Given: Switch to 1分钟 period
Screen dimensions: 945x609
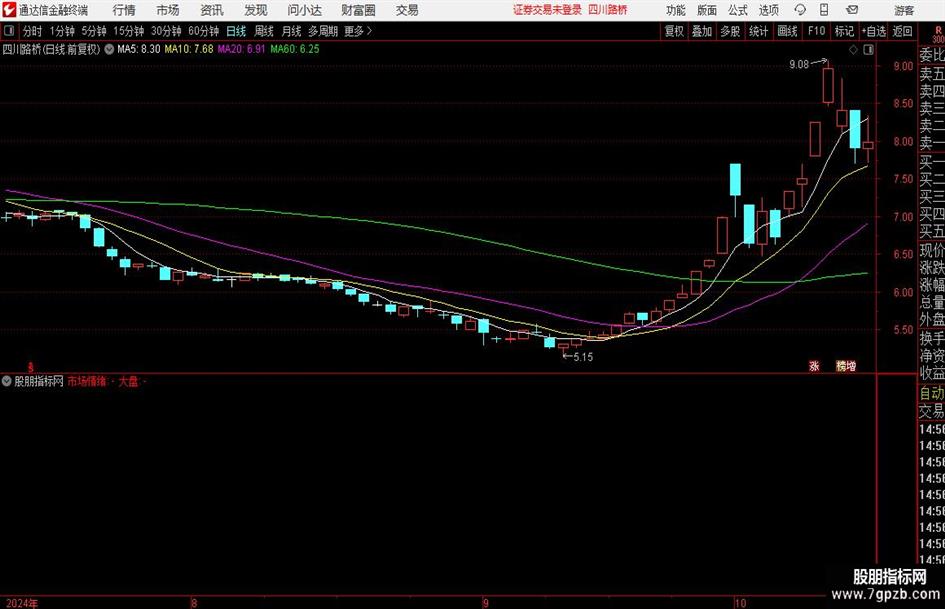Looking at the screenshot, I should tap(62, 31).
